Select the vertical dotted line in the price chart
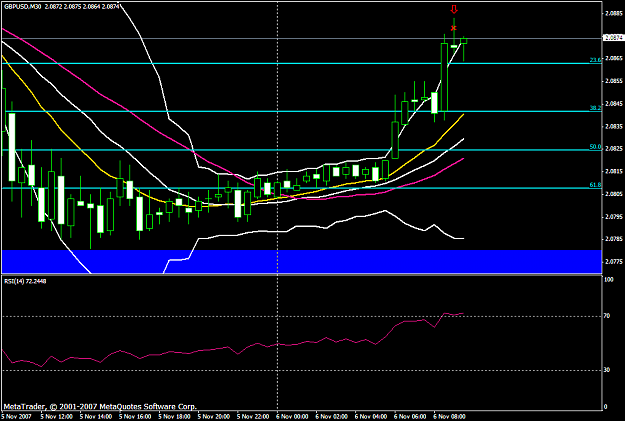625x421 pixels. coord(277,138)
